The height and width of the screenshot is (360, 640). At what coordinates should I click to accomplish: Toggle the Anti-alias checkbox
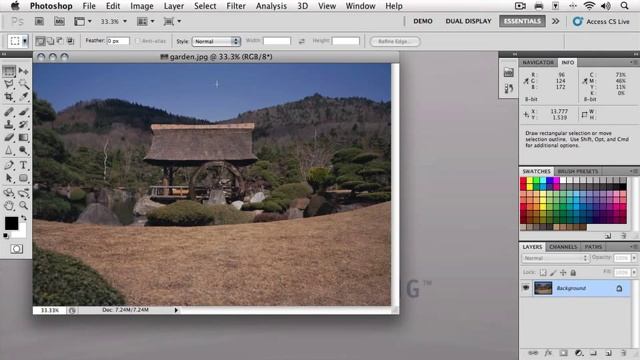tap(138, 41)
